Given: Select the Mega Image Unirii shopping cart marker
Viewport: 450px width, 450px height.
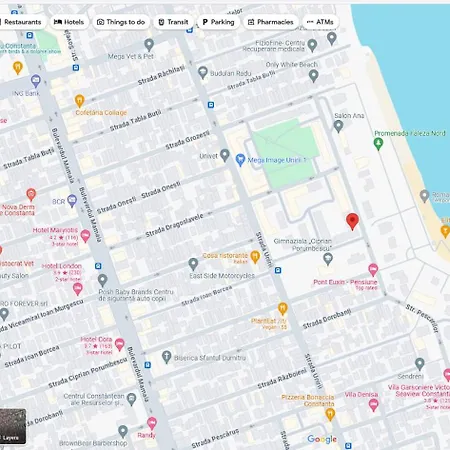Looking at the screenshot, I should click(x=240, y=160).
